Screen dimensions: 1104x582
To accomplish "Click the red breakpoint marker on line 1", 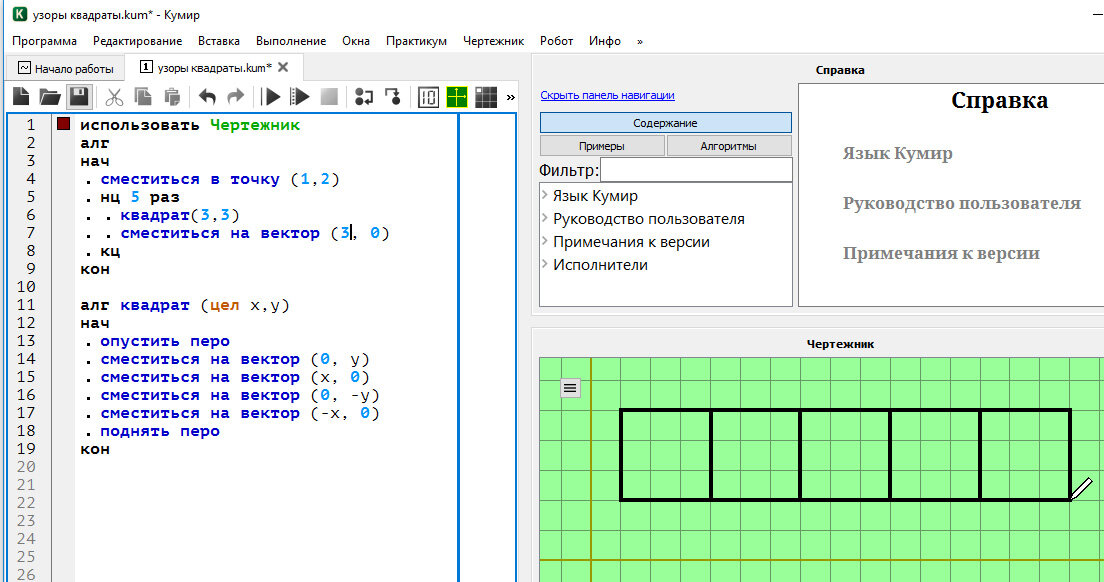I will pos(63,124).
